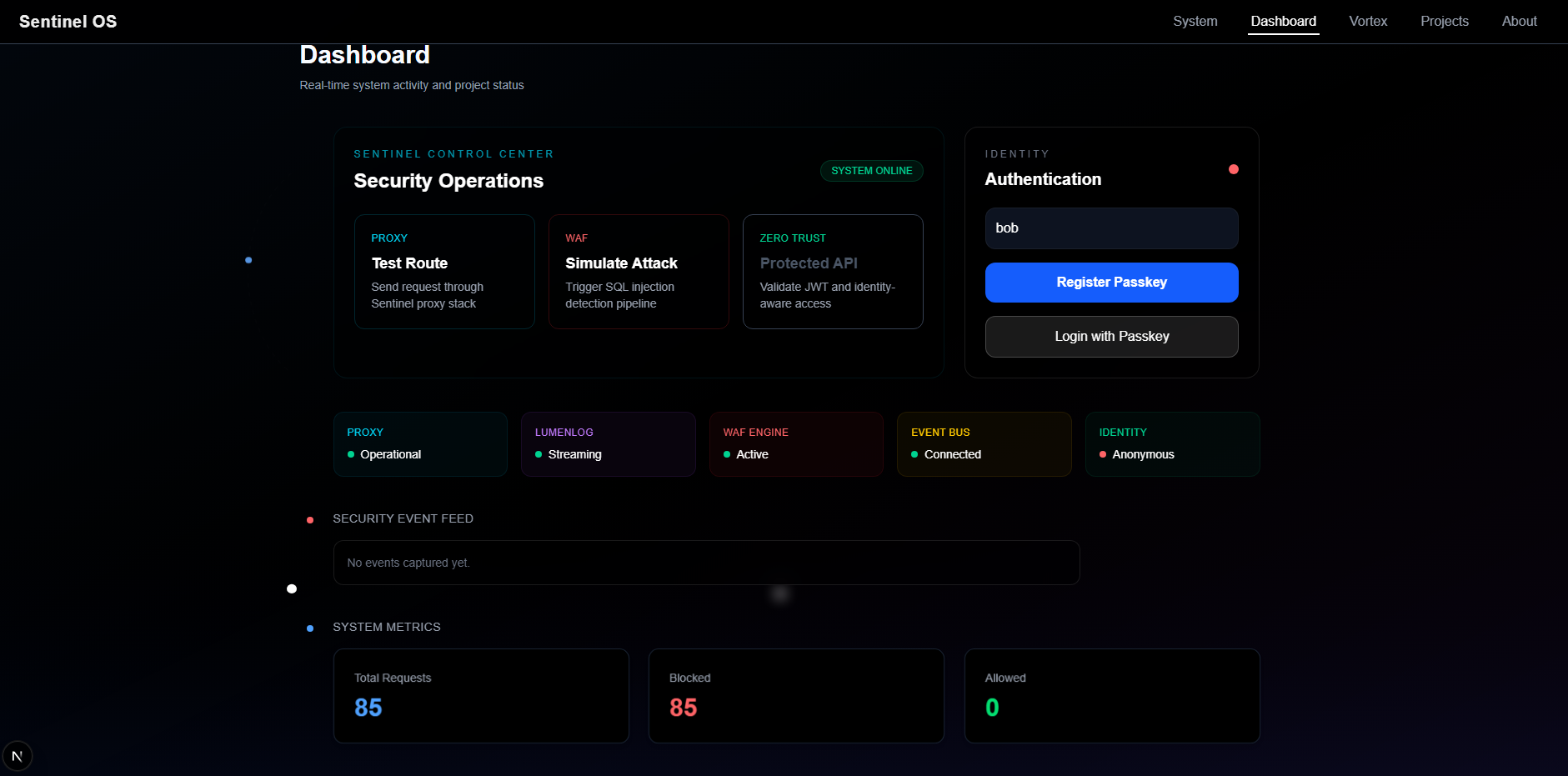Click 'No events captured yet.' text
The height and width of the screenshot is (776, 1568).
coord(408,563)
